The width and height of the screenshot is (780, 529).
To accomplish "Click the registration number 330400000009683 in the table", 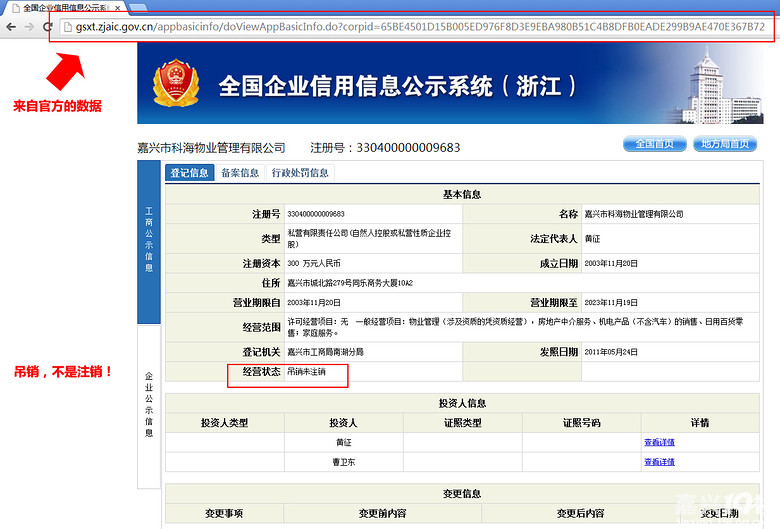I will tap(315, 214).
